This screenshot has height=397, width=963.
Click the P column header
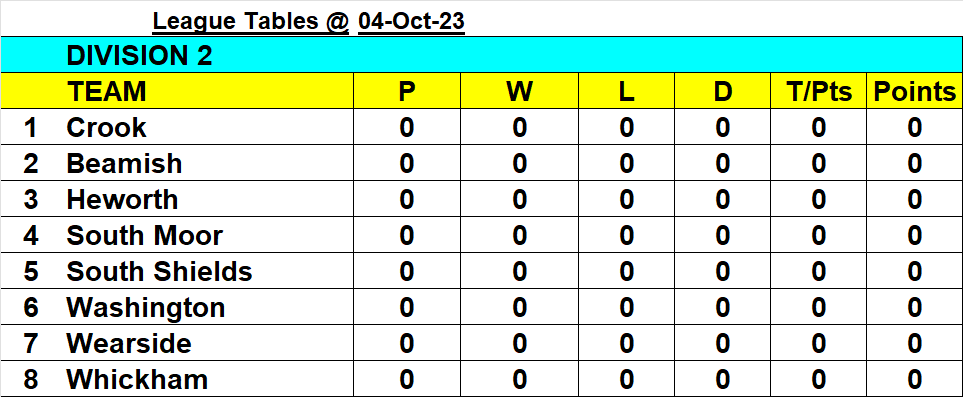pos(407,92)
